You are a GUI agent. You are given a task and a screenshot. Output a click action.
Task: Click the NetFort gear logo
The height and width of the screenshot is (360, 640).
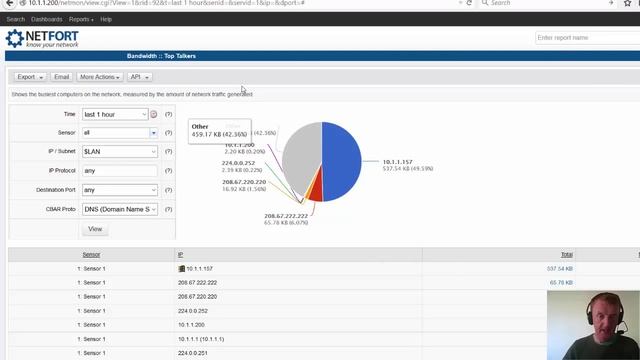(15, 38)
